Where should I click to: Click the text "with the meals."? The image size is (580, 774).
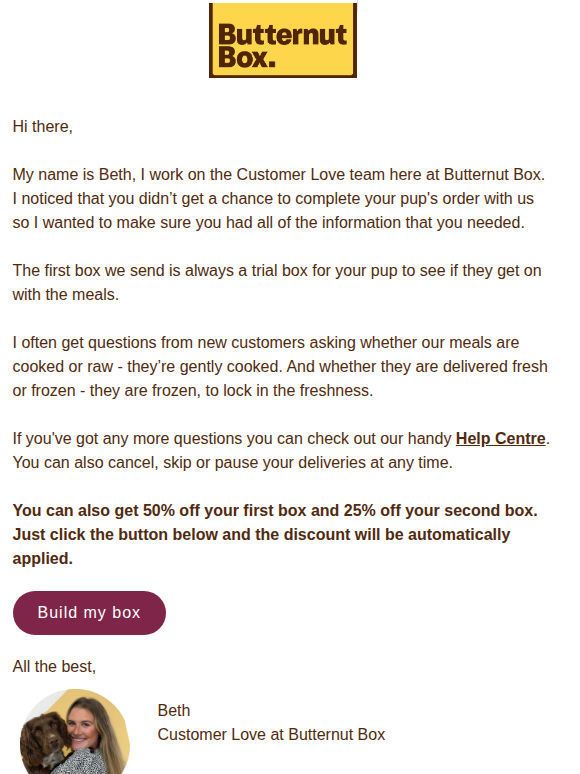(66, 295)
